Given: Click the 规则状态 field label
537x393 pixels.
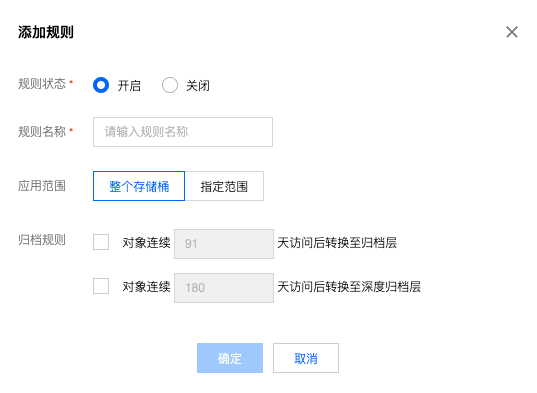Looking at the screenshot, I should (x=42, y=84).
